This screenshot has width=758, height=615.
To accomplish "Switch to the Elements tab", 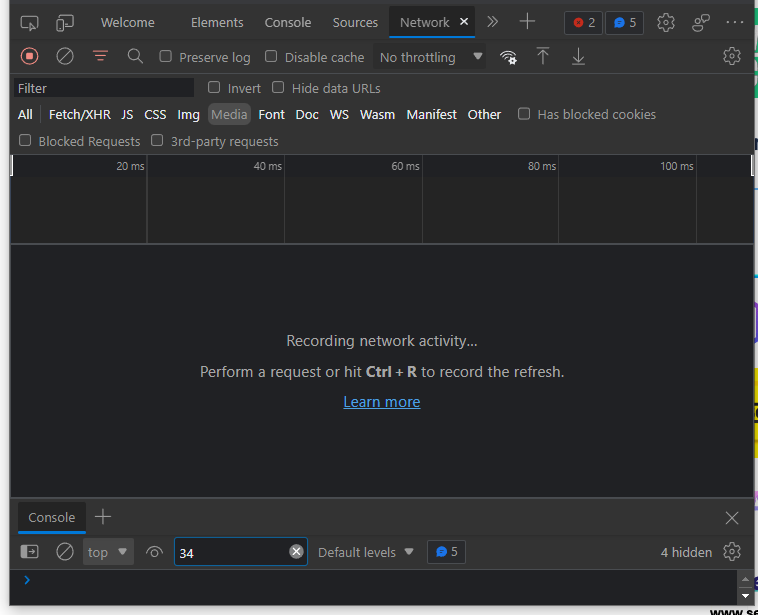I will 217,22.
